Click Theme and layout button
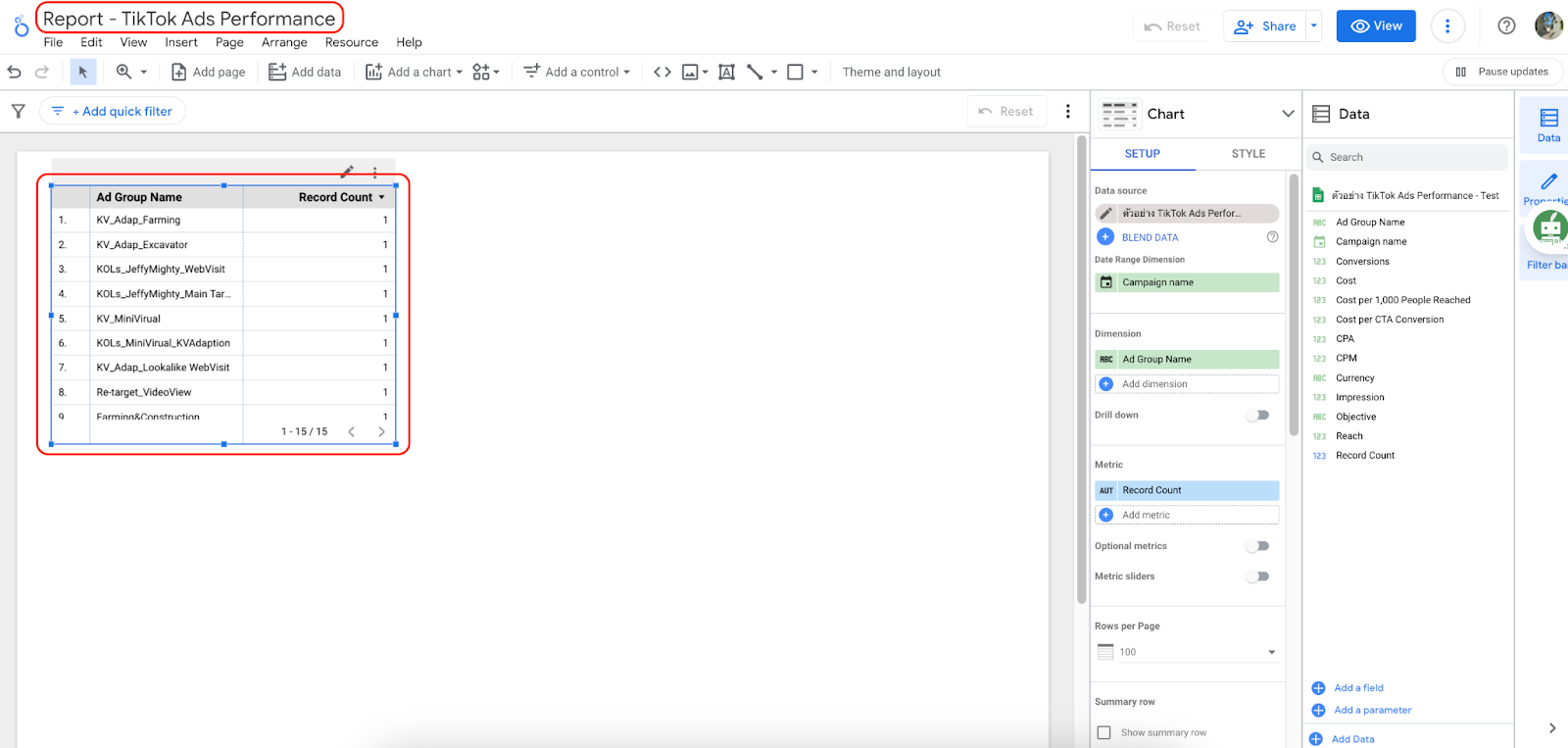Screen dimensions: 1568x748 coord(892,72)
